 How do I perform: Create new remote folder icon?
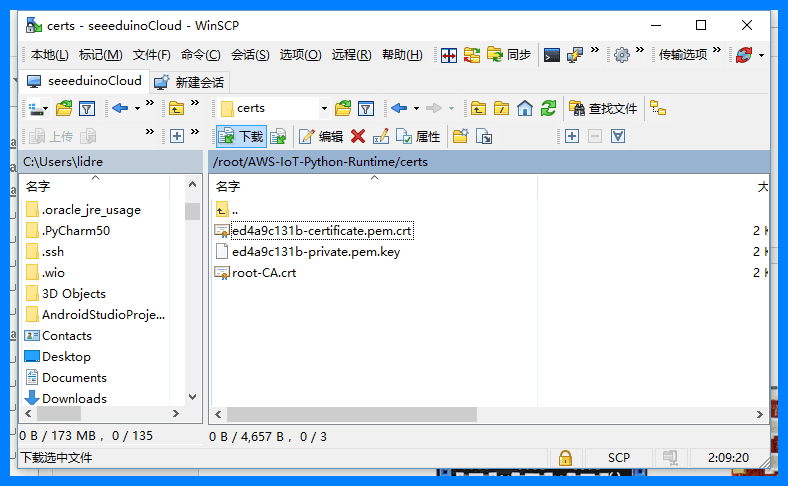tap(460, 136)
